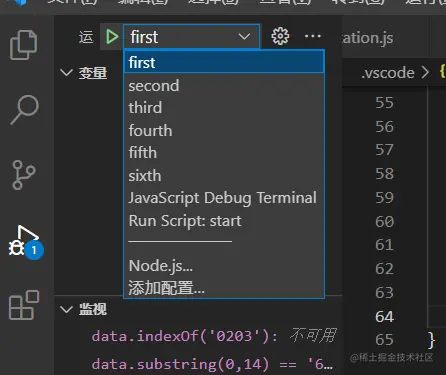The height and width of the screenshot is (375, 446).
Task: Choose '添加配置...' add configuration option
Action: point(224,287)
